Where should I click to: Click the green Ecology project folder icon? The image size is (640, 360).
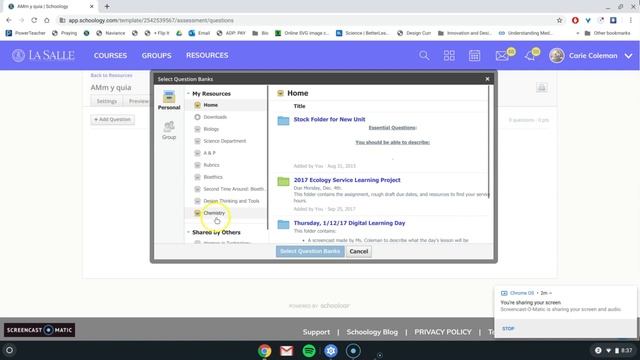pos(283,181)
